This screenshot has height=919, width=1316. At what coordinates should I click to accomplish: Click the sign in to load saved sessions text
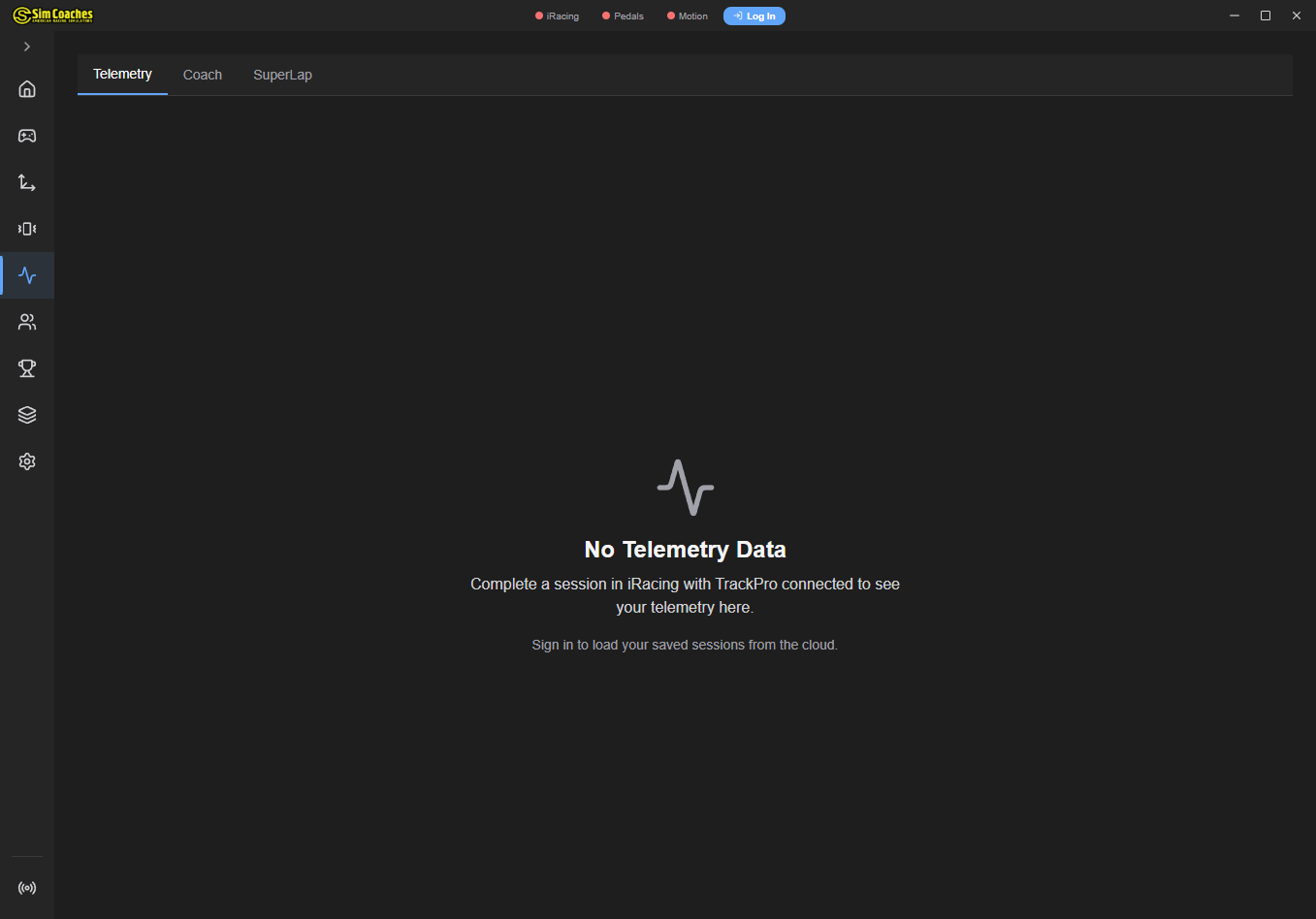click(x=684, y=644)
